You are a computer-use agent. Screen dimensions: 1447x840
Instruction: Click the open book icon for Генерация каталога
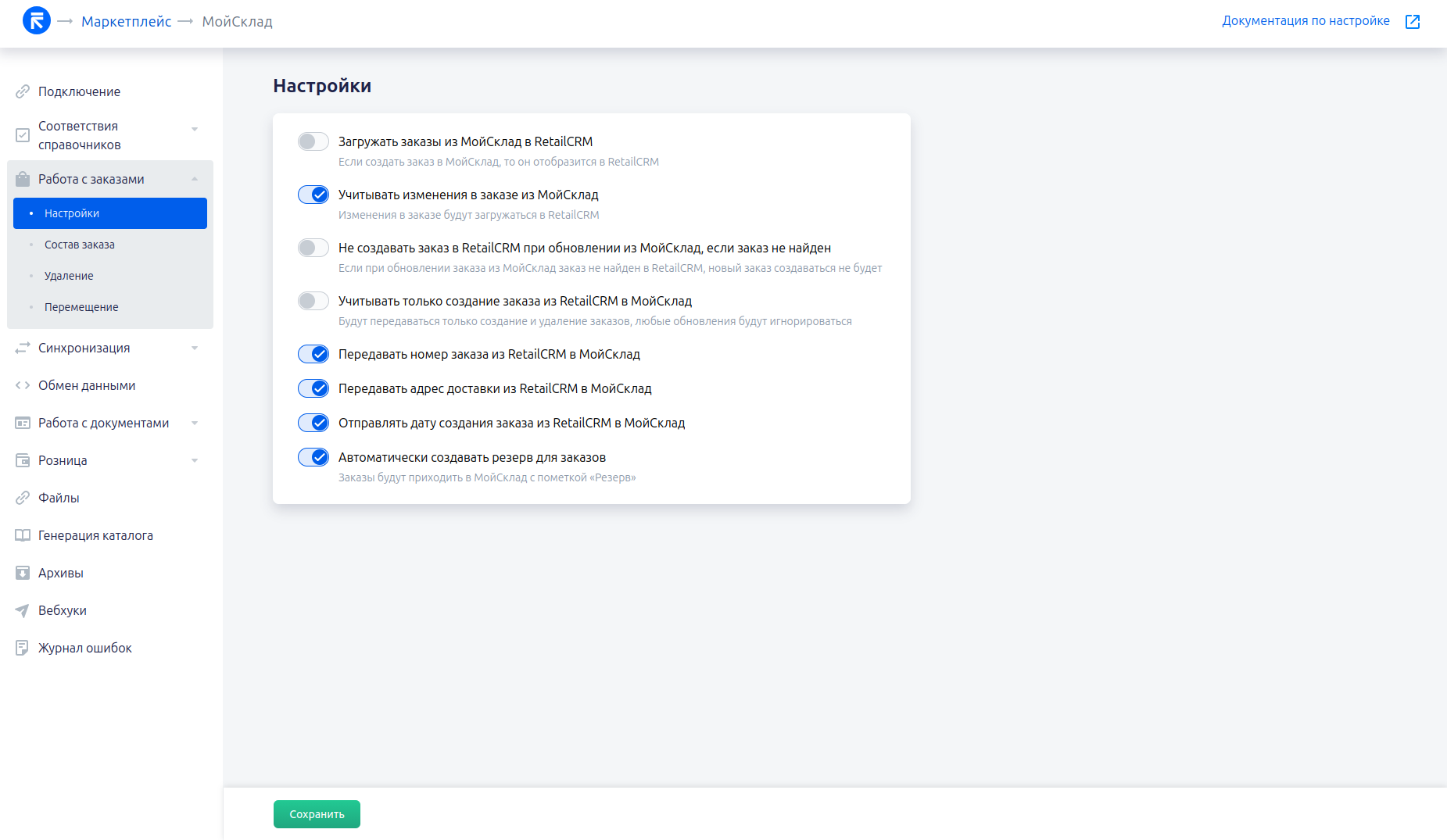pyautogui.click(x=23, y=535)
